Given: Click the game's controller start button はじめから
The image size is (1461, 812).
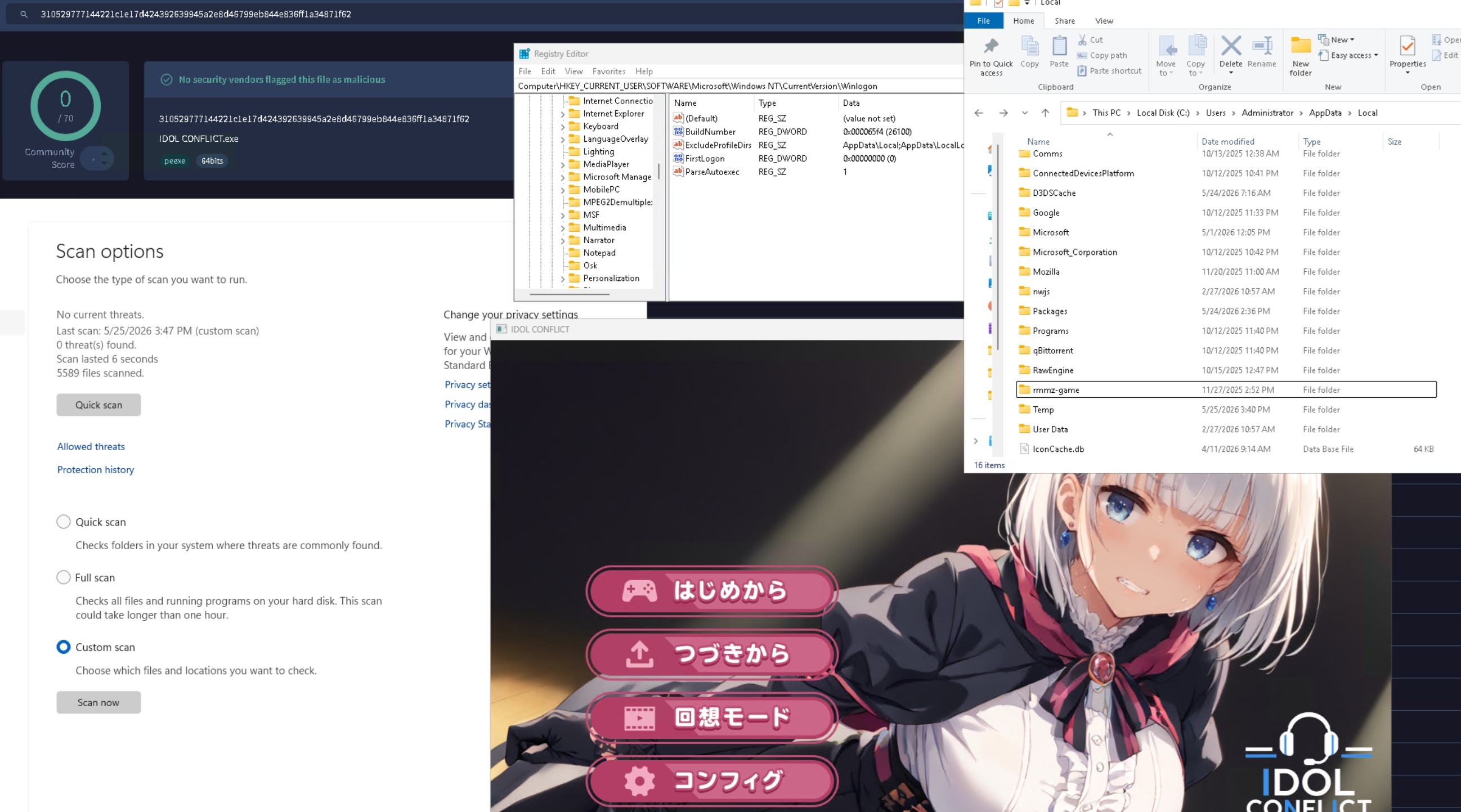Looking at the screenshot, I should tap(711, 590).
